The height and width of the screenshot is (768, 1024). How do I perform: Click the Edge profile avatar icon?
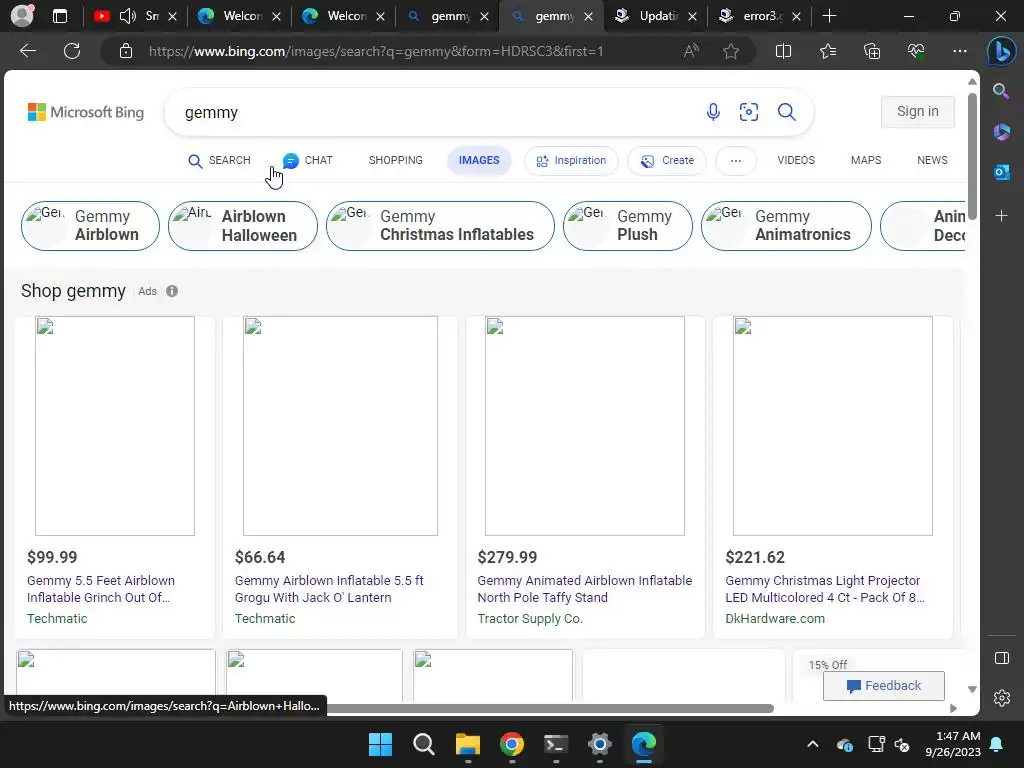coord(22,16)
